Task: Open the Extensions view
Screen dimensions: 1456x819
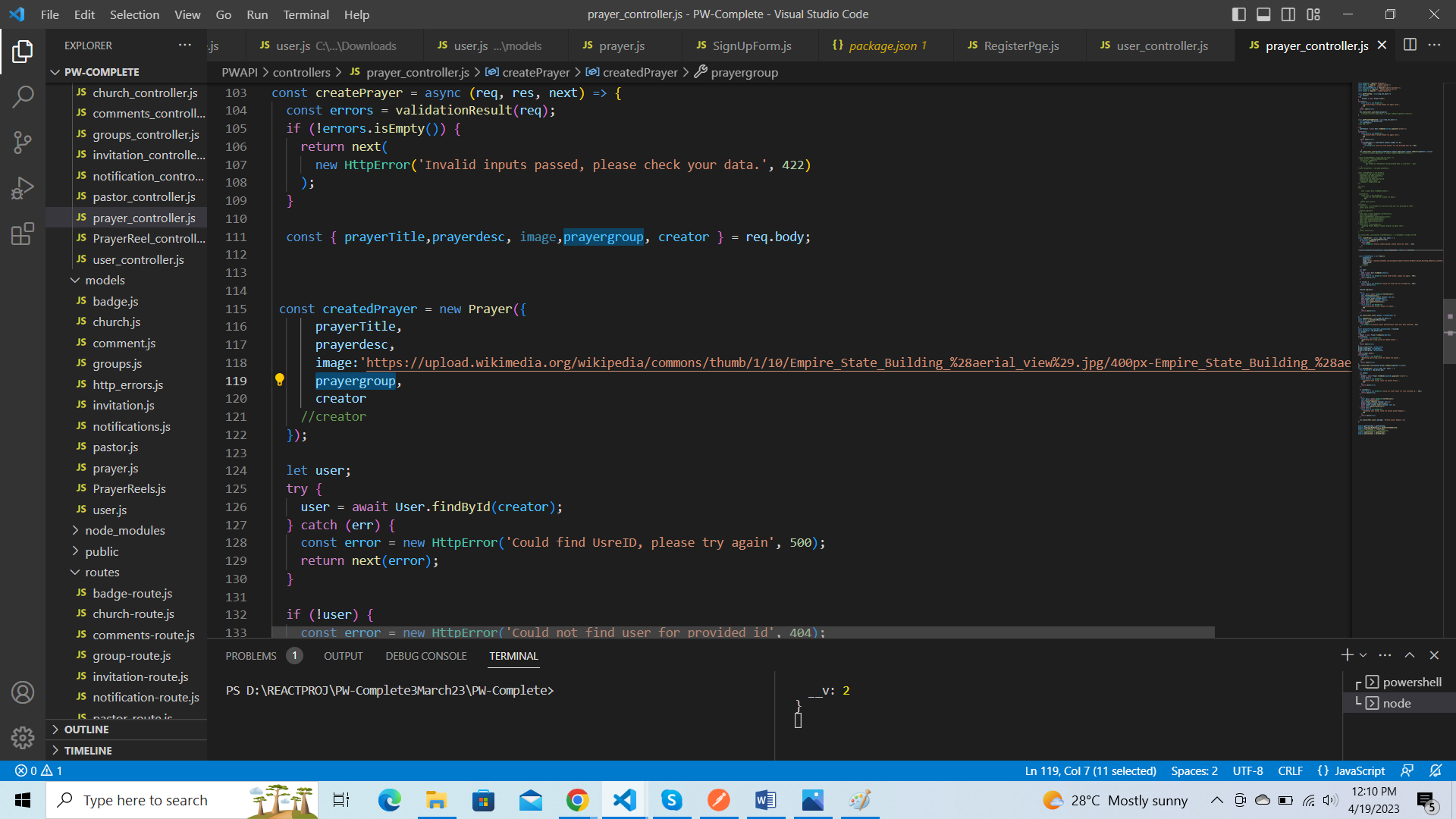Action: (x=23, y=234)
